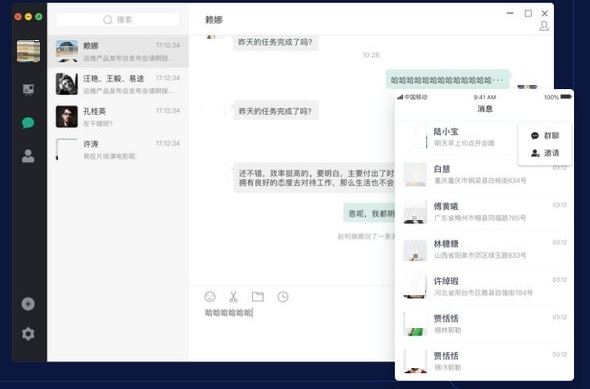
Task: Open conversation with 许涛
Action: click(118, 149)
